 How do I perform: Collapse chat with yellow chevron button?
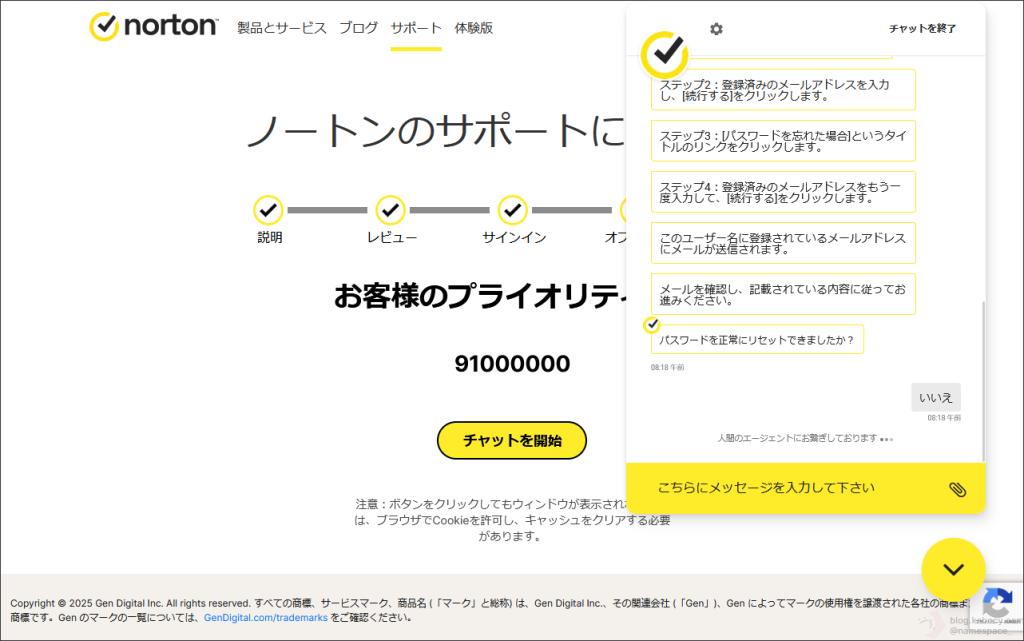953,570
